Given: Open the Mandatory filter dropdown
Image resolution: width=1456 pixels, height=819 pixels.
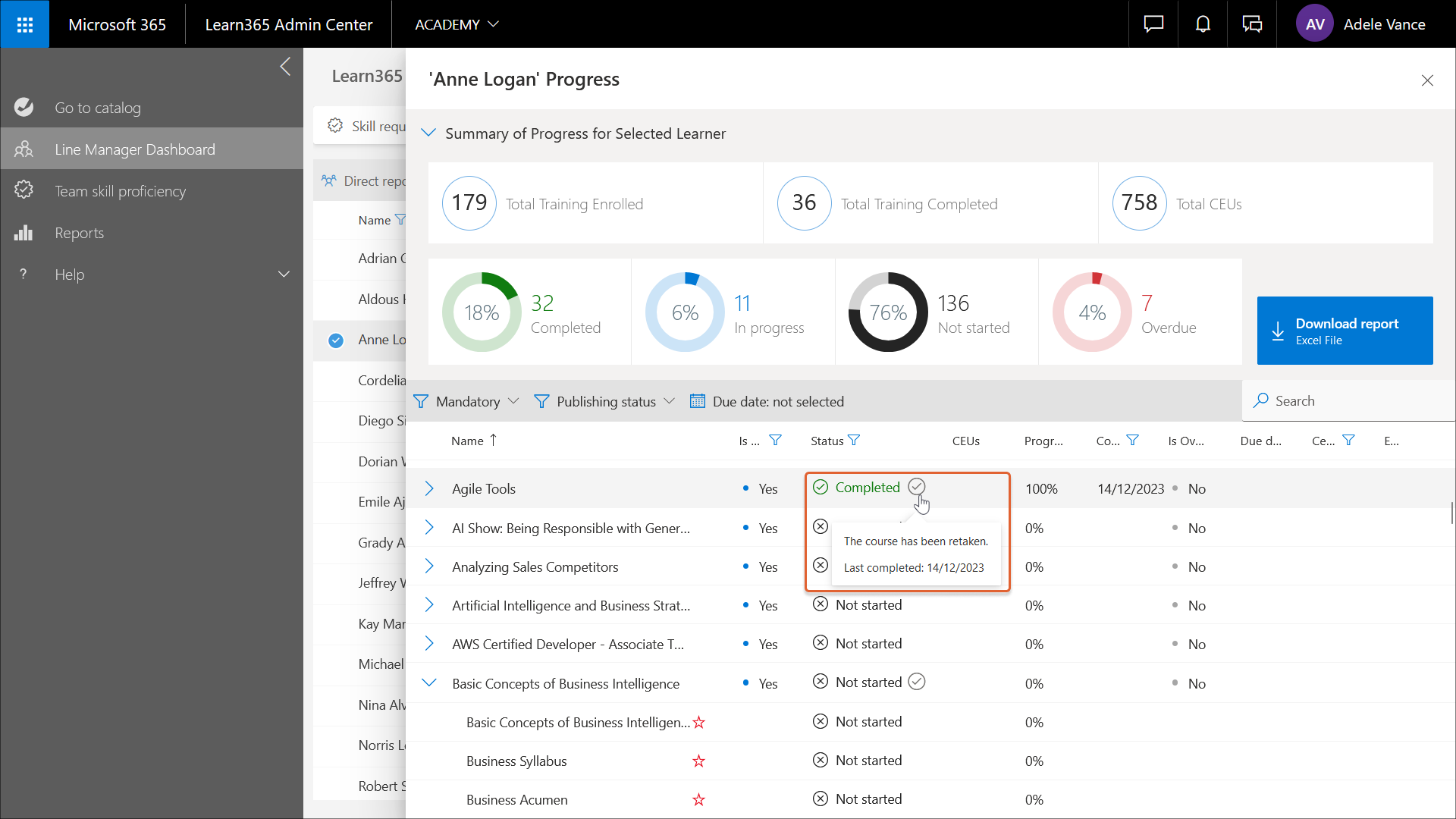Looking at the screenshot, I should click(x=466, y=401).
